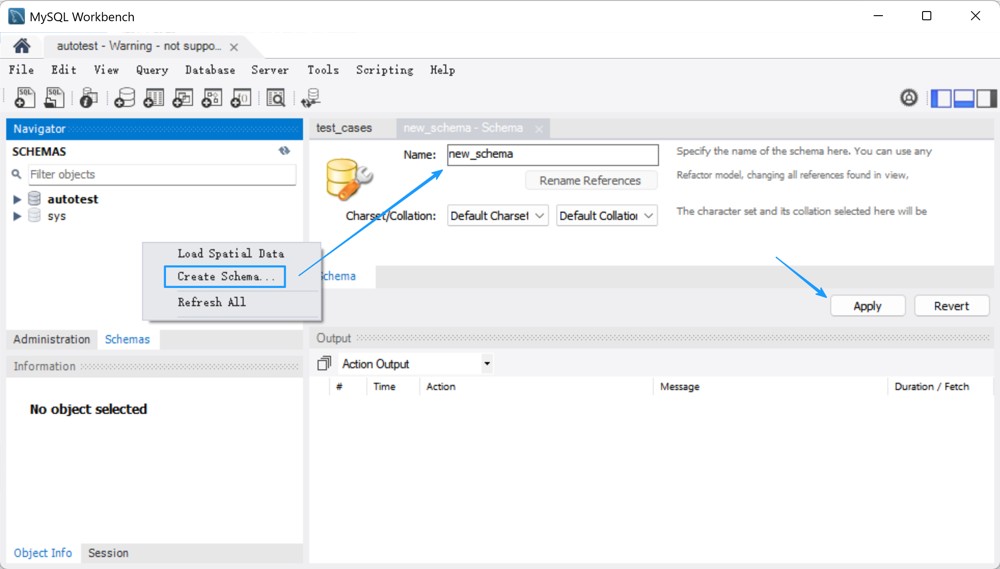This screenshot has height=569, width=1000.
Task: Open the Tools menu
Action: click(x=323, y=70)
